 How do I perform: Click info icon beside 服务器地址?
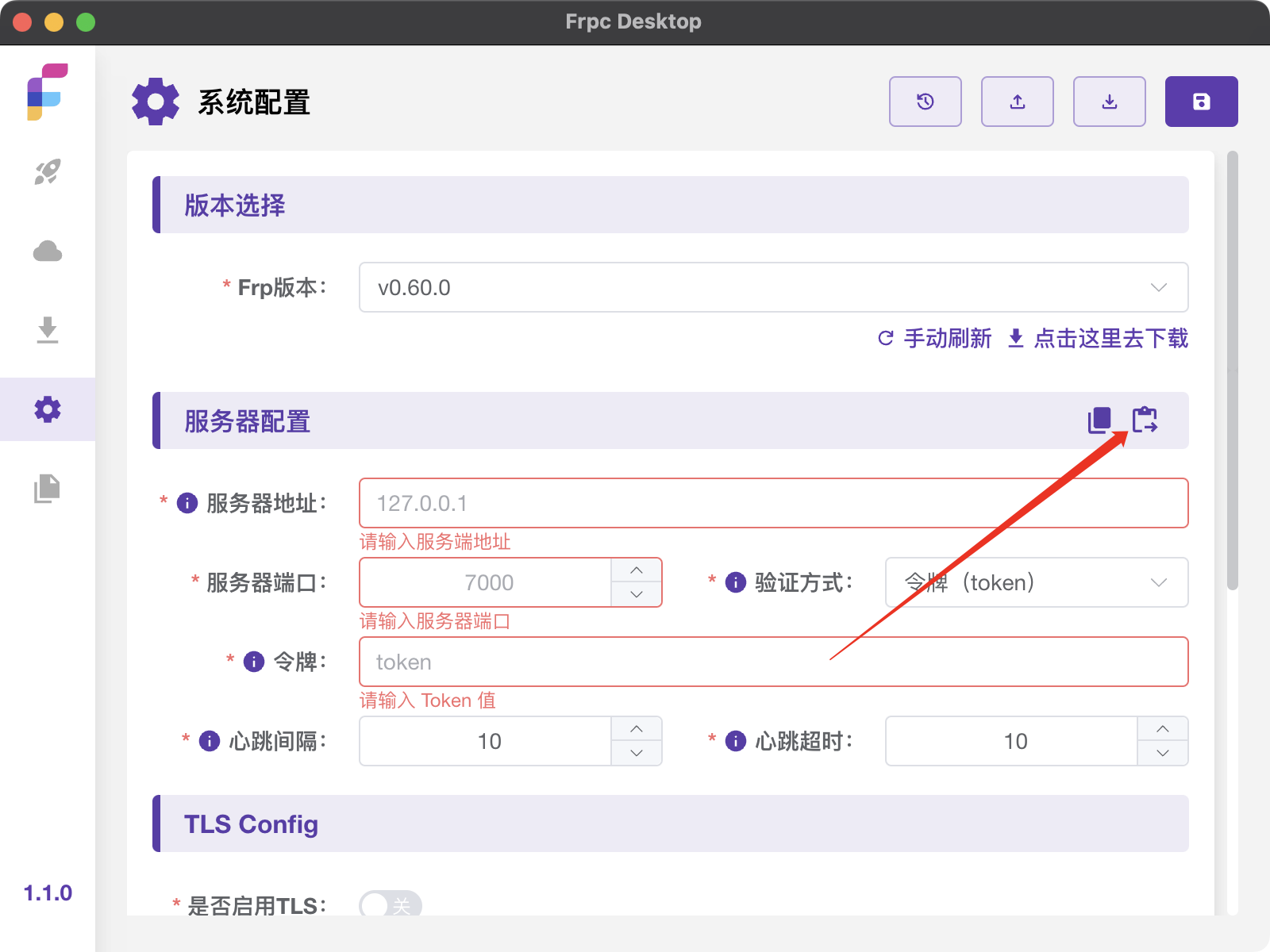pyautogui.click(x=187, y=503)
